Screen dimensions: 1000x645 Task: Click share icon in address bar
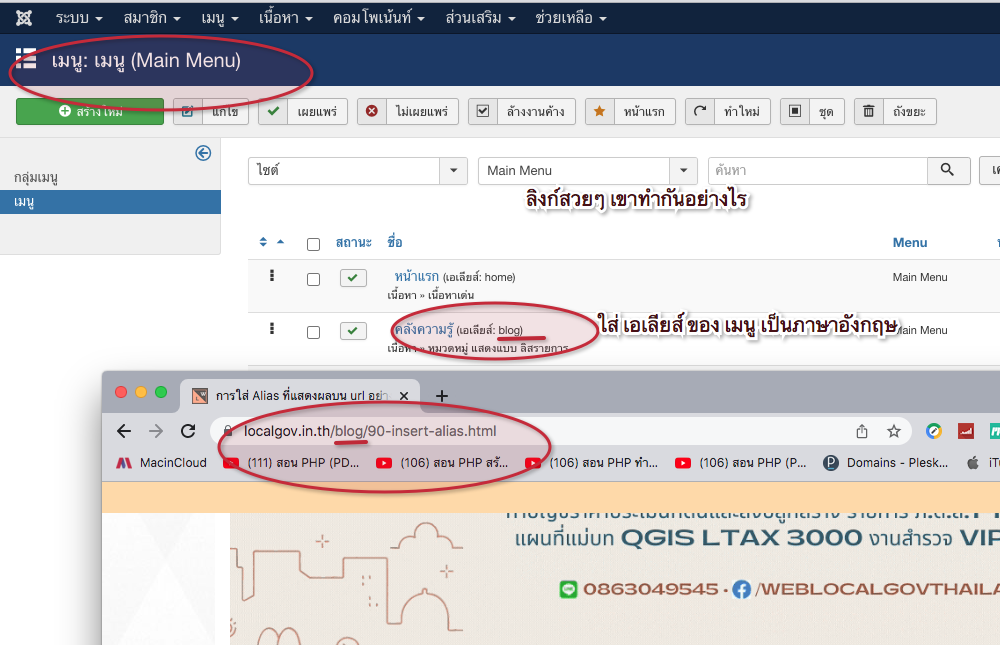click(861, 431)
